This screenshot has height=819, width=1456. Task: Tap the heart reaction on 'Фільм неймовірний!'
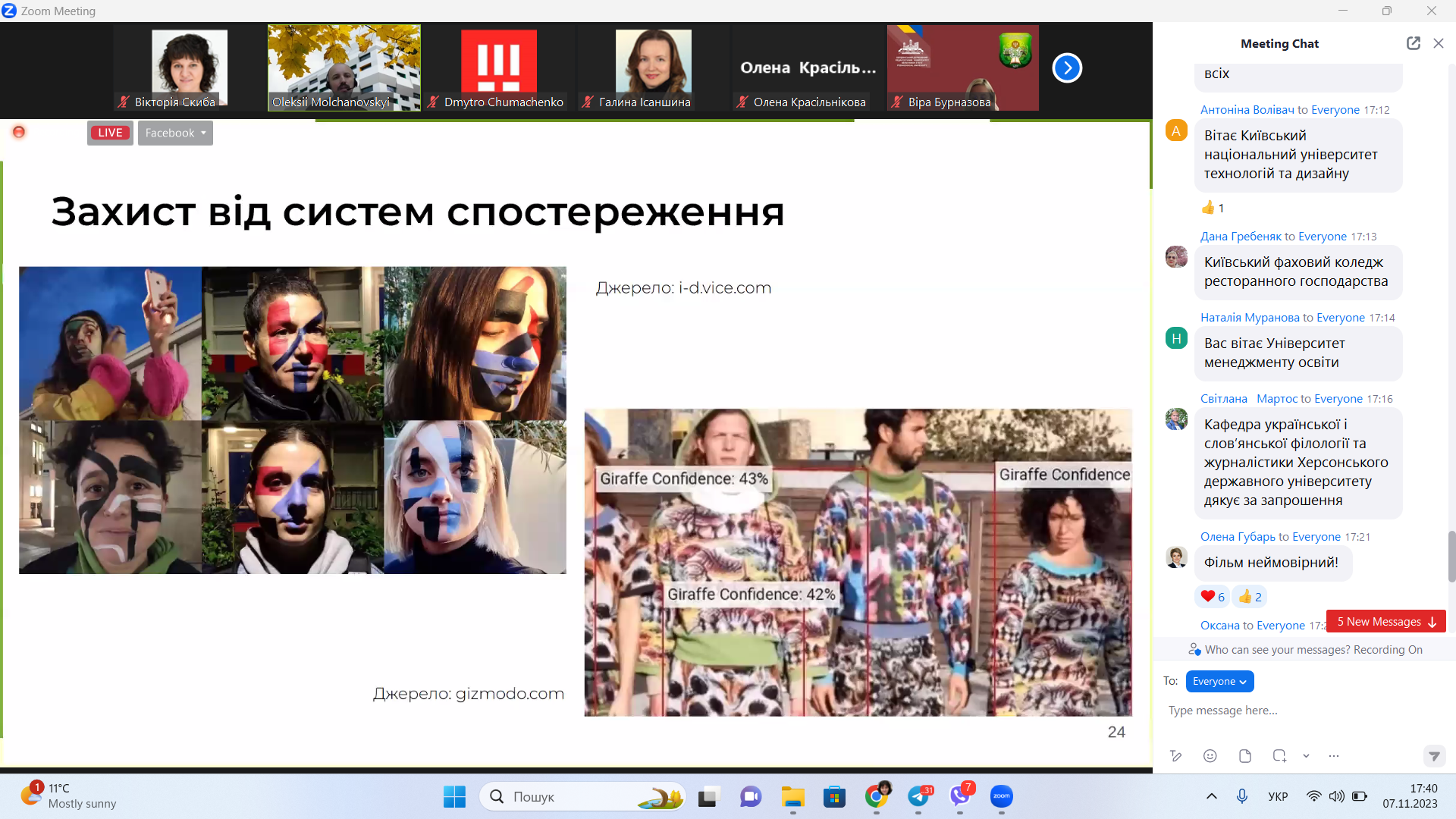[1211, 596]
